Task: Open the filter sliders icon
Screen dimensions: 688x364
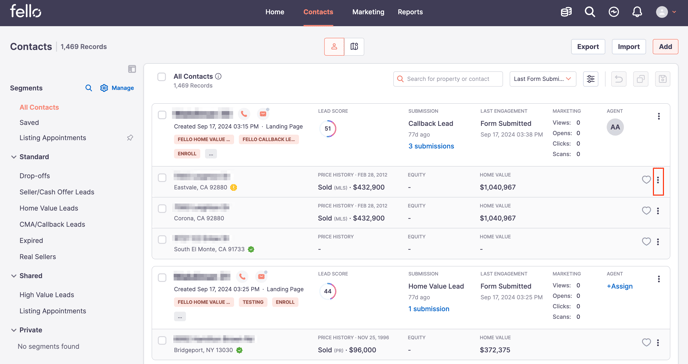Action: (591, 79)
